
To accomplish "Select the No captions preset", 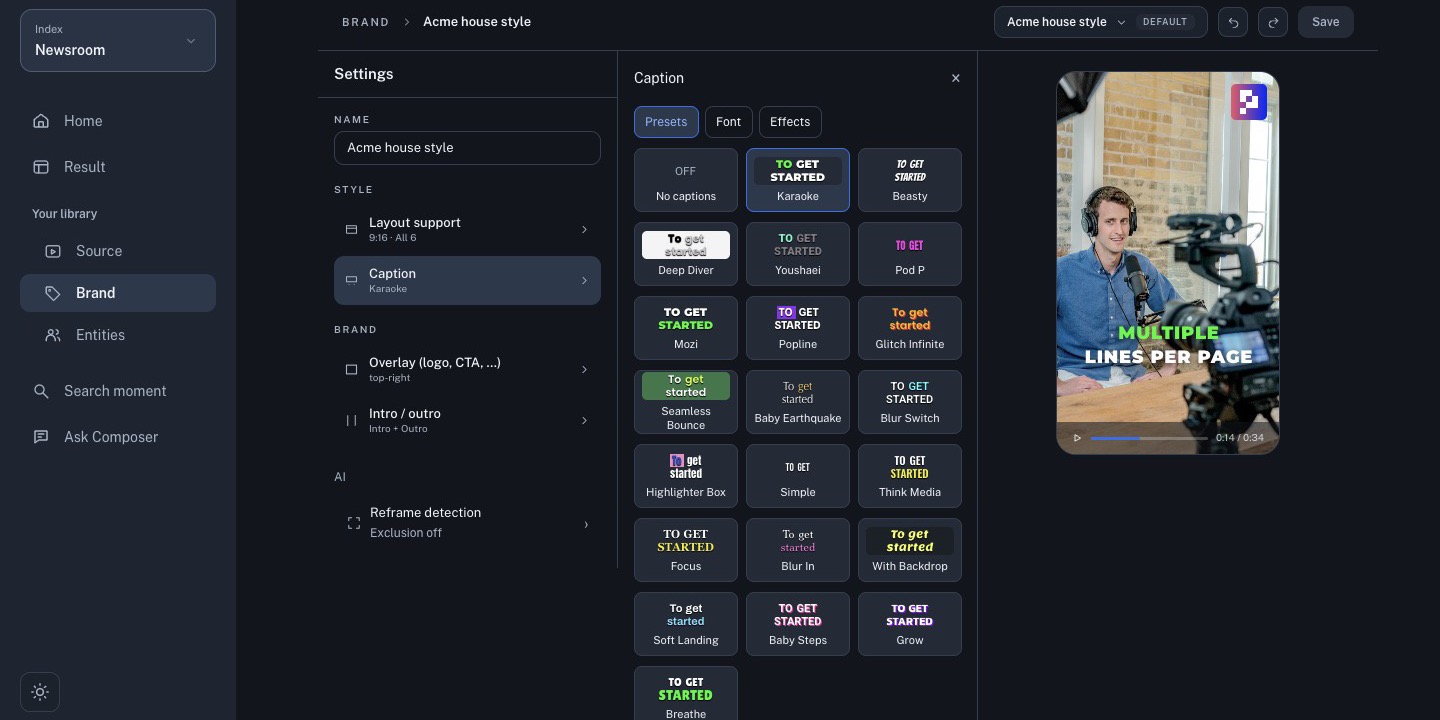I will pos(686,180).
